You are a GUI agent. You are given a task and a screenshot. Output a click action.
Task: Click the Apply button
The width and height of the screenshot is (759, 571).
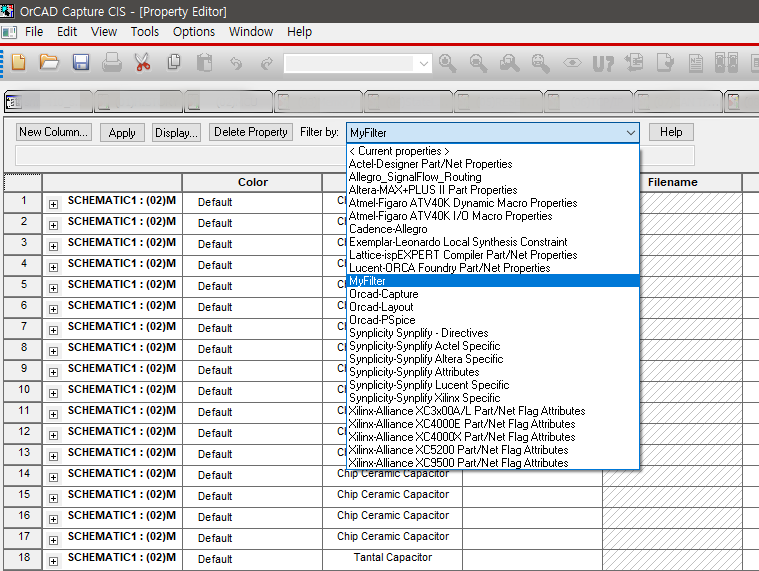[122, 133]
